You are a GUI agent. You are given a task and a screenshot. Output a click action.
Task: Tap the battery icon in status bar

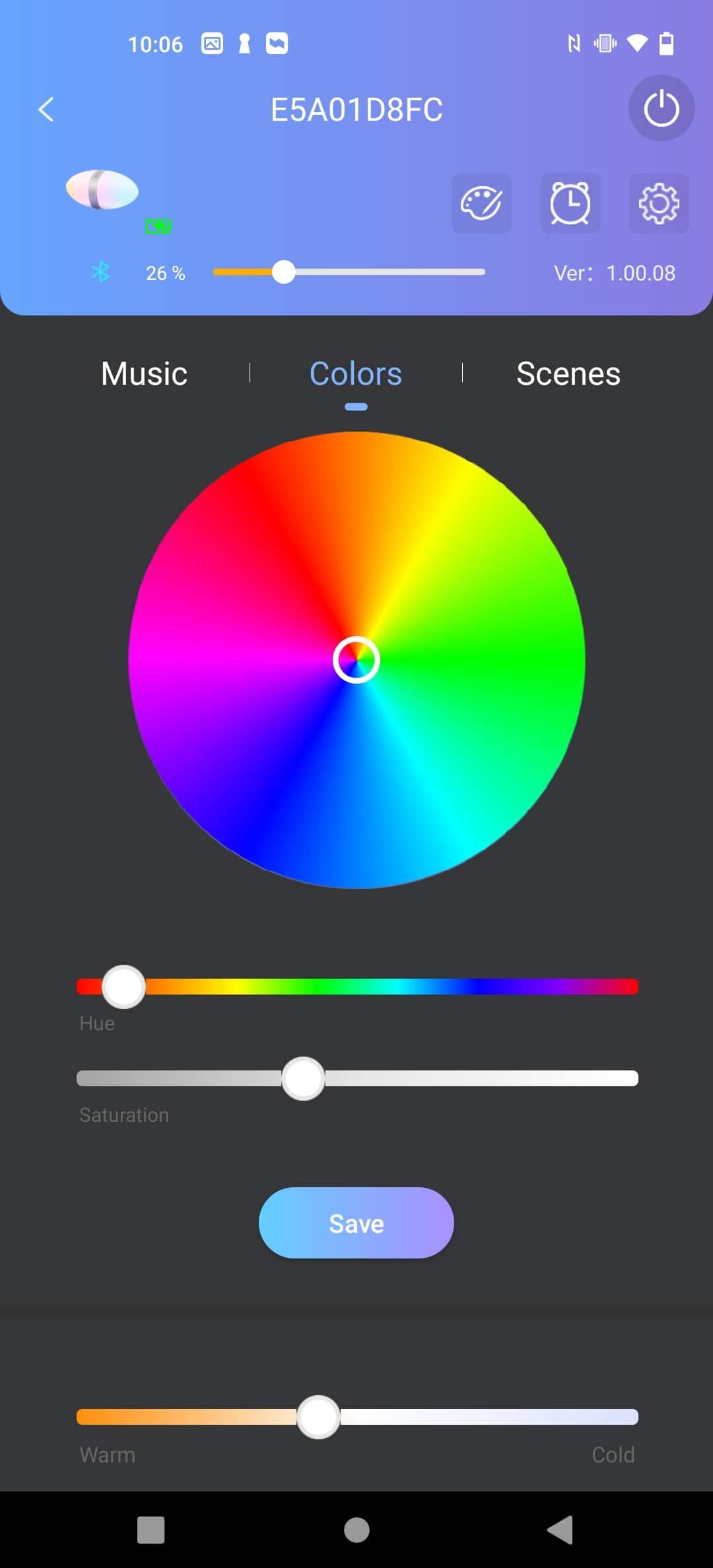[x=667, y=44]
